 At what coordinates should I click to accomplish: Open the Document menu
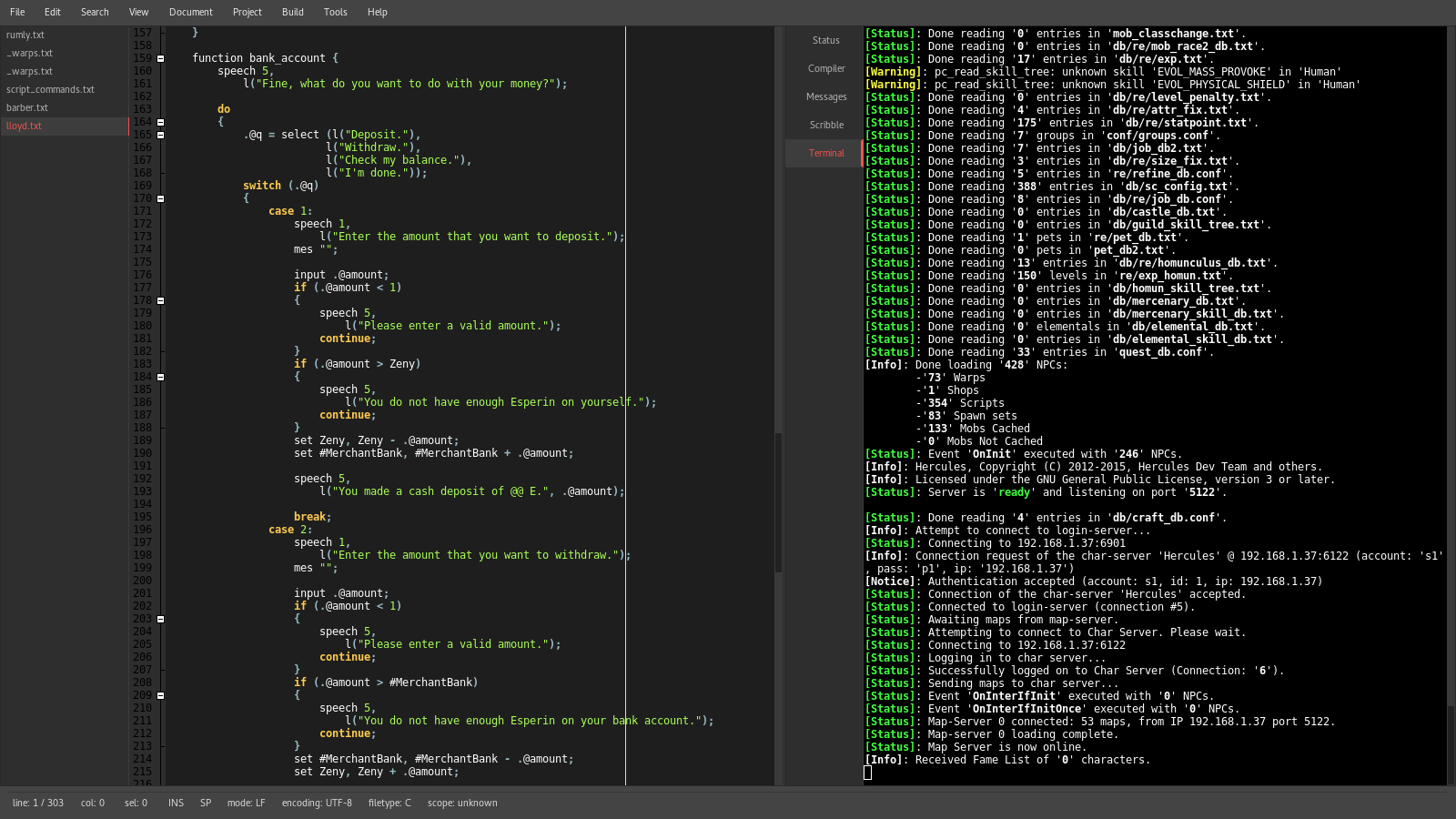[x=190, y=12]
